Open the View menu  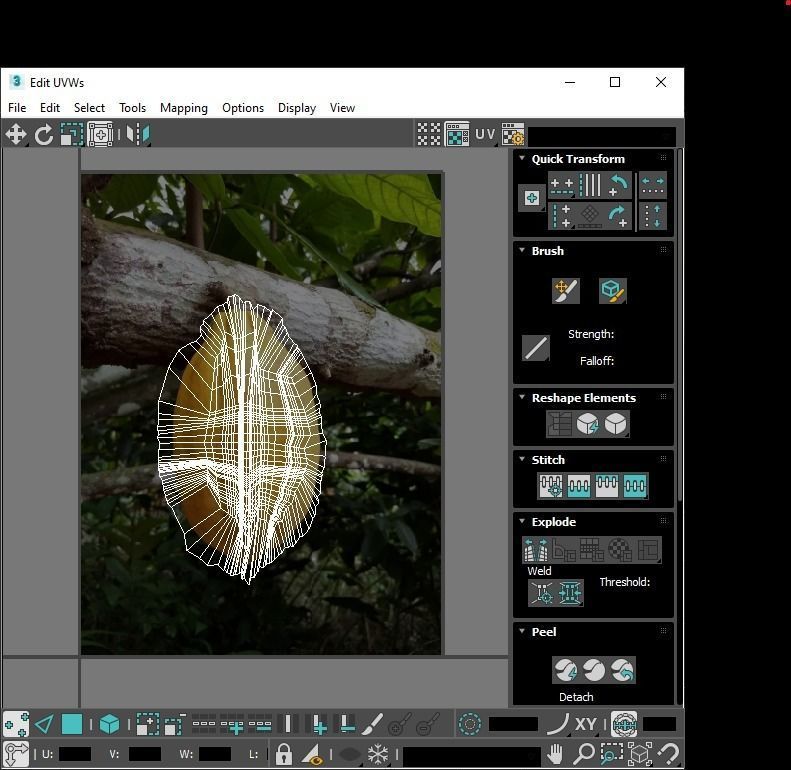point(342,108)
